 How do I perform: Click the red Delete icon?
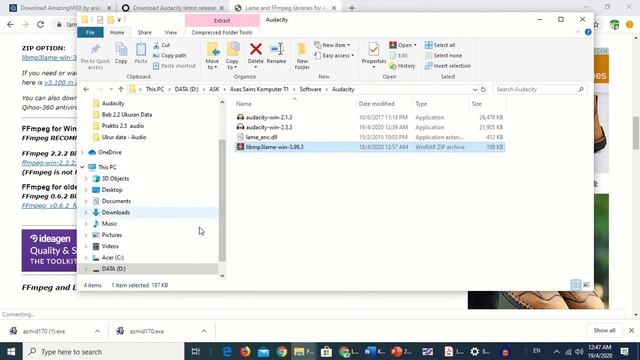tap(256, 49)
